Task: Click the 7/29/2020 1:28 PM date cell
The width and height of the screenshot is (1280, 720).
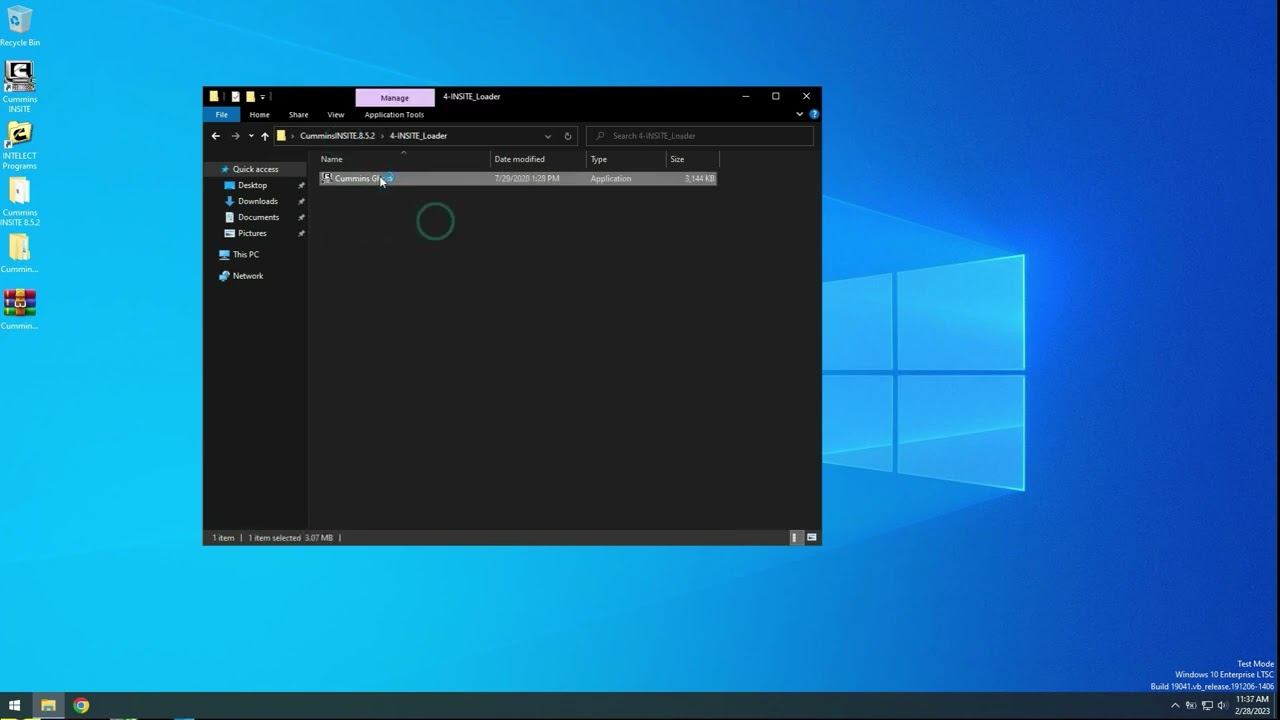Action: click(x=527, y=178)
